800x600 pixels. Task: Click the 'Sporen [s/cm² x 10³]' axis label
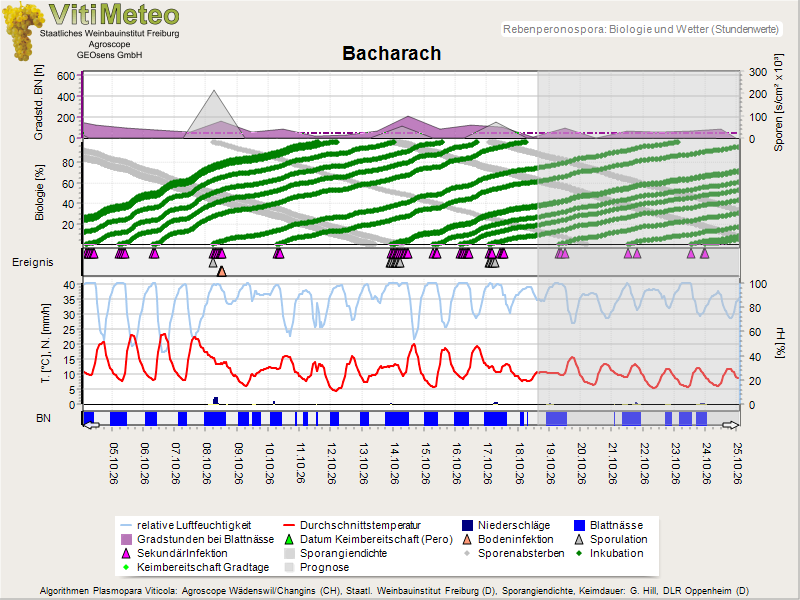pos(778,102)
